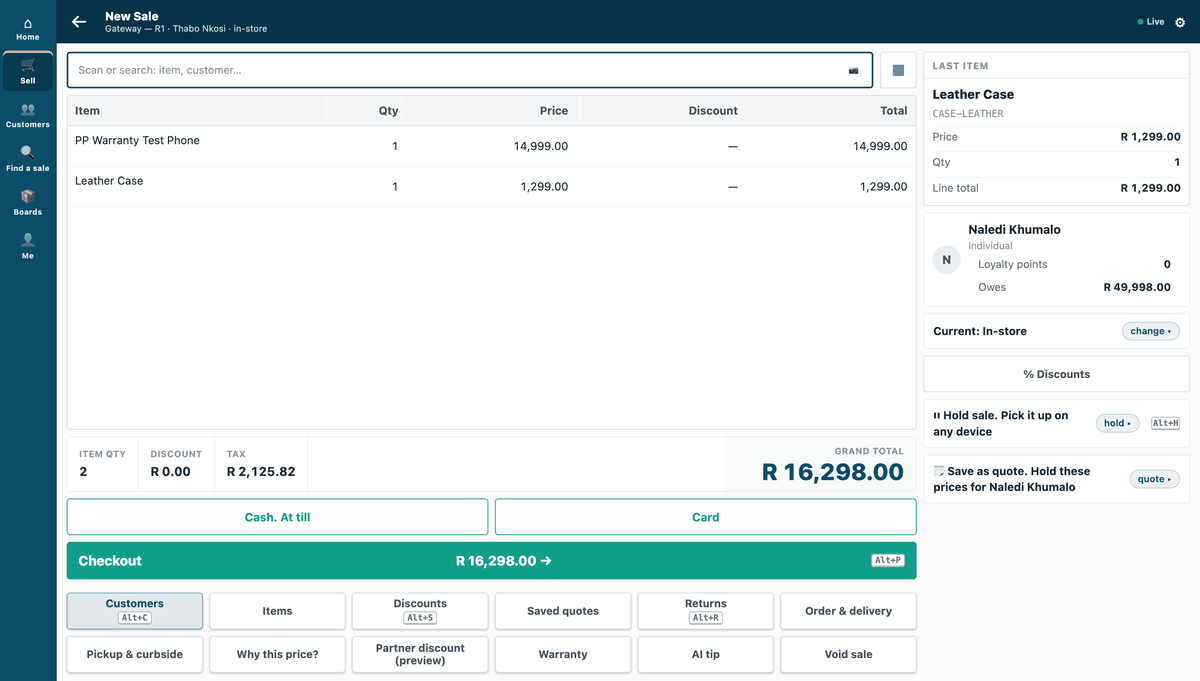The image size is (1200, 681).
Task: Click the hold sale arrow pill
Action: click(1117, 423)
